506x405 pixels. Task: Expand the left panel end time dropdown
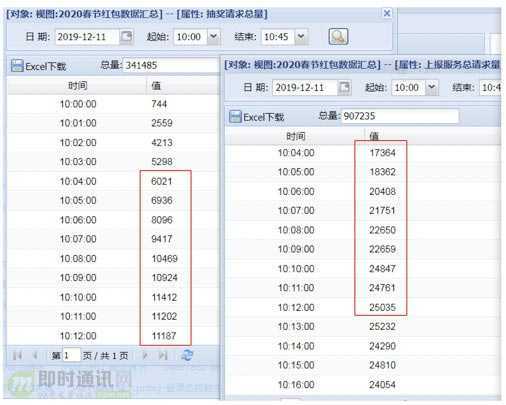click(301, 36)
